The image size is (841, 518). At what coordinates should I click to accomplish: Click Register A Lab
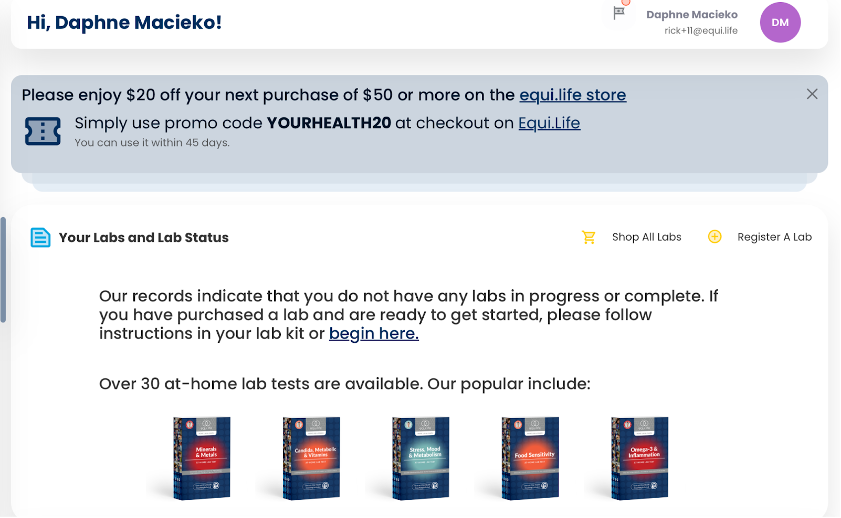click(774, 237)
